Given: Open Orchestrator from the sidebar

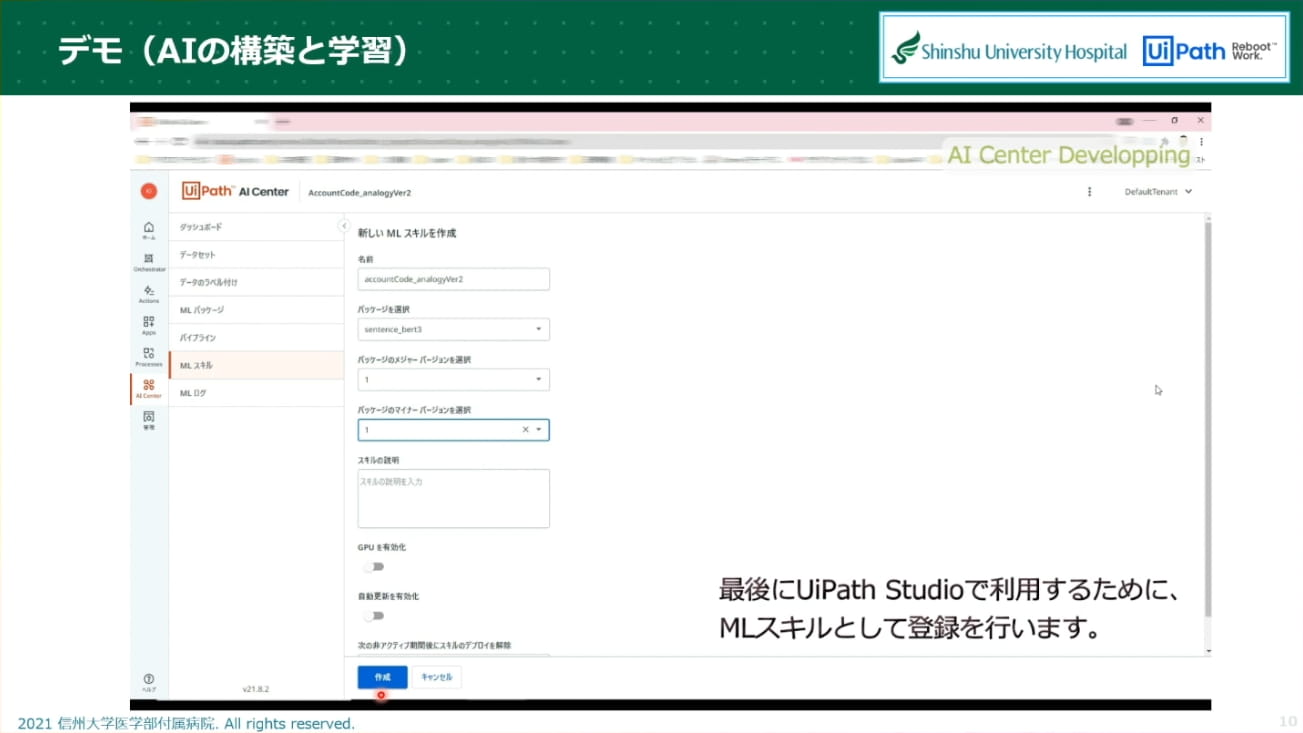Looking at the screenshot, I should tap(149, 262).
